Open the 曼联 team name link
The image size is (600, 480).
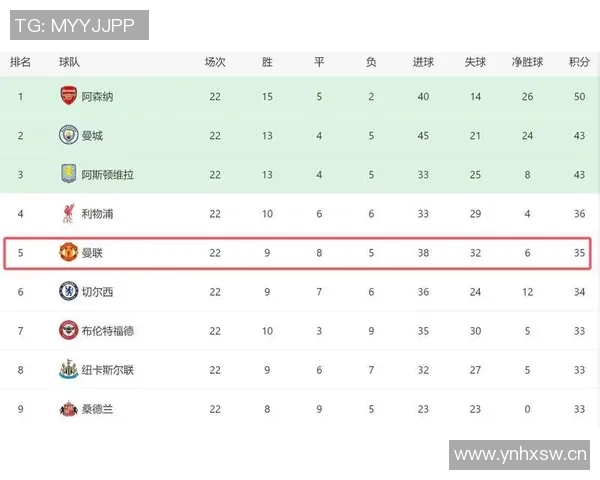coord(92,253)
